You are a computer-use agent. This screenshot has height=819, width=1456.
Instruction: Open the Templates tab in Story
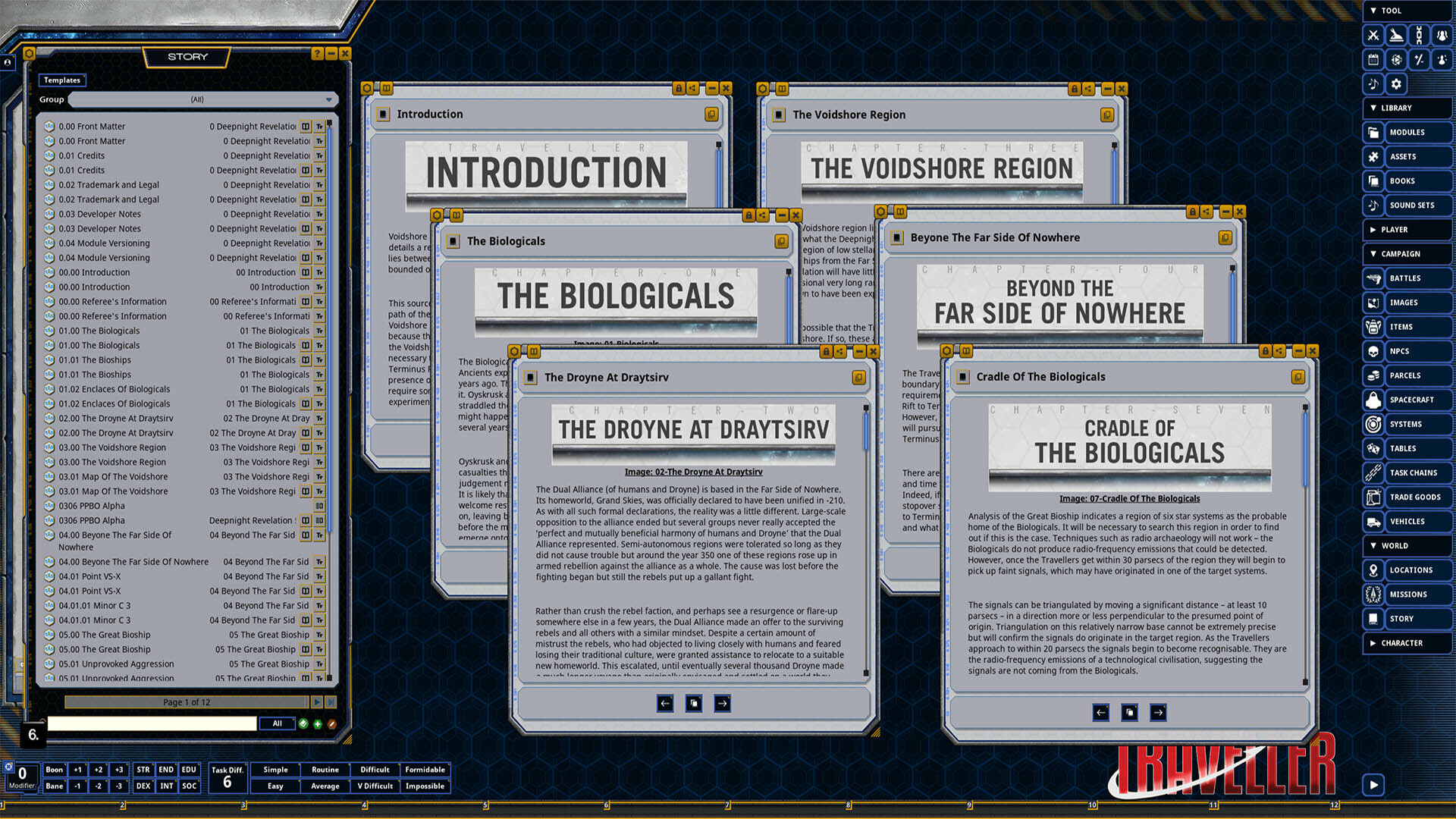coord(61,80)
